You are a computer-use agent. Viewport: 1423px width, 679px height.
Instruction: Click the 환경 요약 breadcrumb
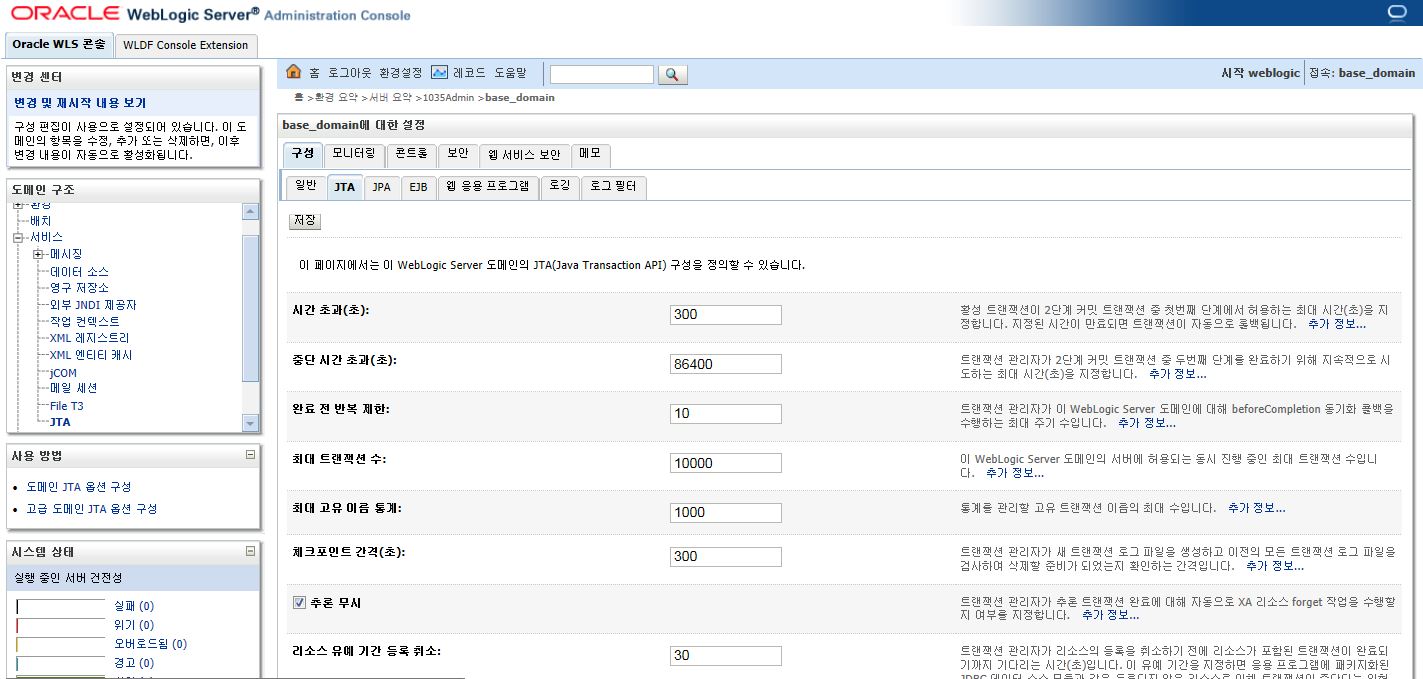pyautogui.click(x=337, y=98)
